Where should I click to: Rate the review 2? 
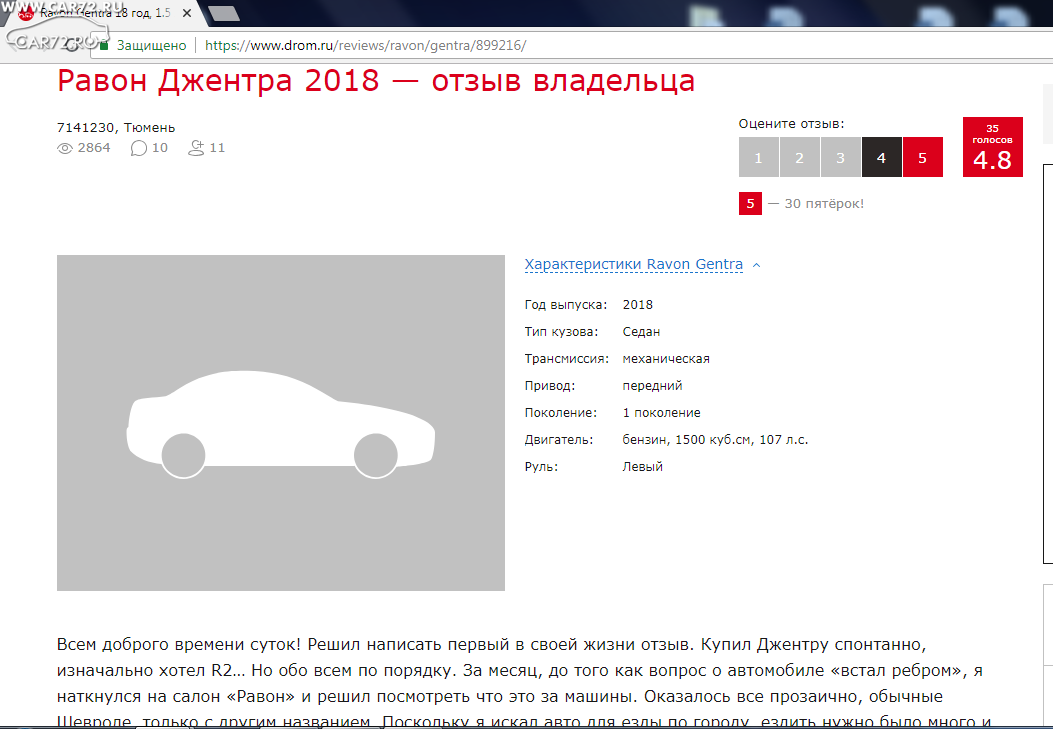click(x=799, y=157)
